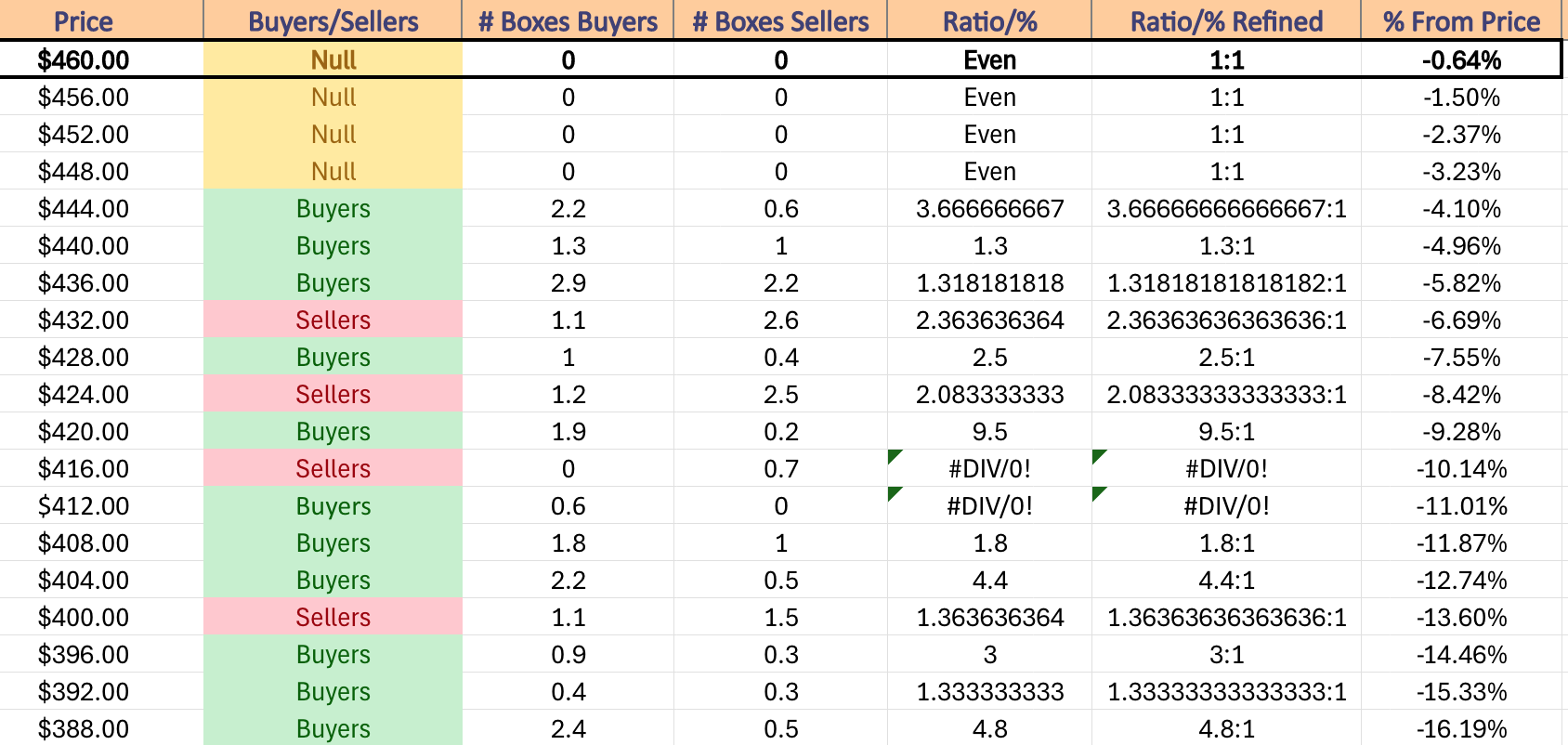Screen dimensions: 1568x745
Task: Click the #DIV/0! Ratio/% Refined error cell in $412.00 row
Action: coord(1226,505)
